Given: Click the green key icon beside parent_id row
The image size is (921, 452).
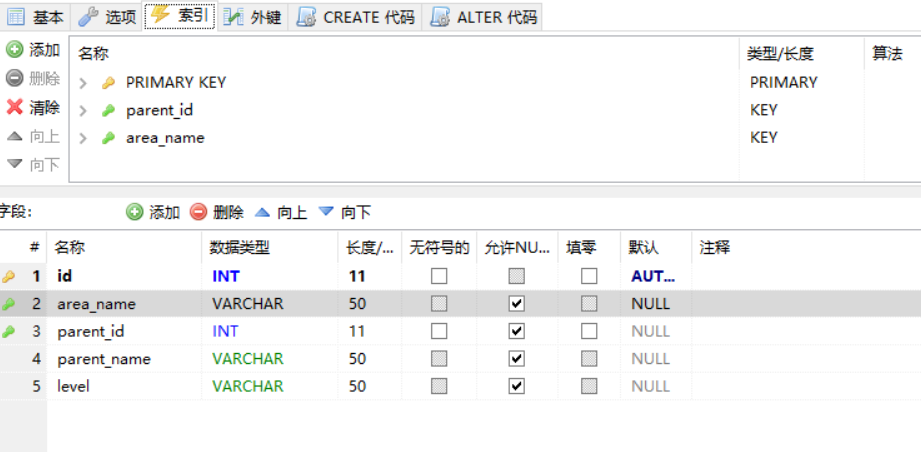Looking at the screenshot, I should 8,332.
